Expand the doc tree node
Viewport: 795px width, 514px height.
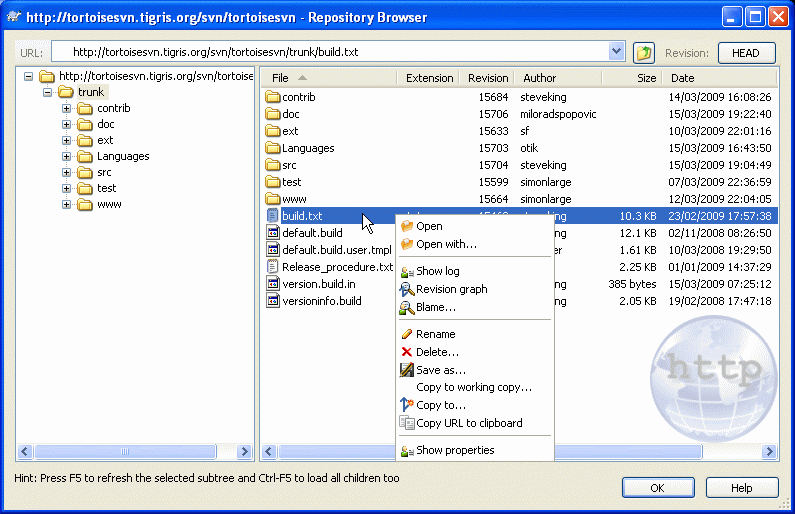(x=66, y=124)
